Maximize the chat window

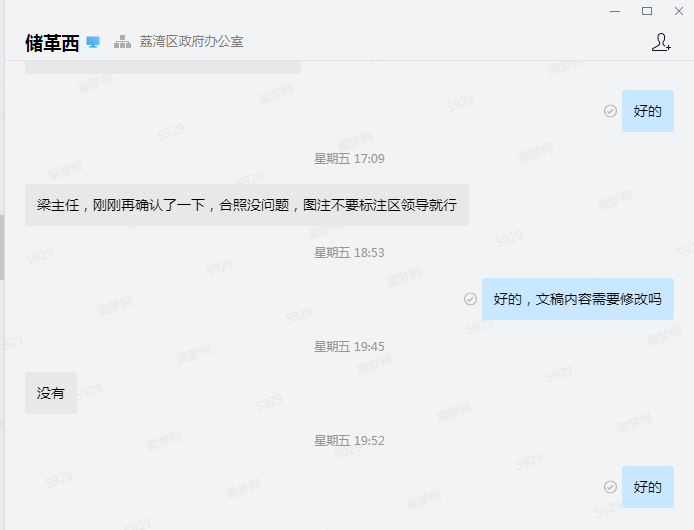pyautogui.click(x=647, y=11)
